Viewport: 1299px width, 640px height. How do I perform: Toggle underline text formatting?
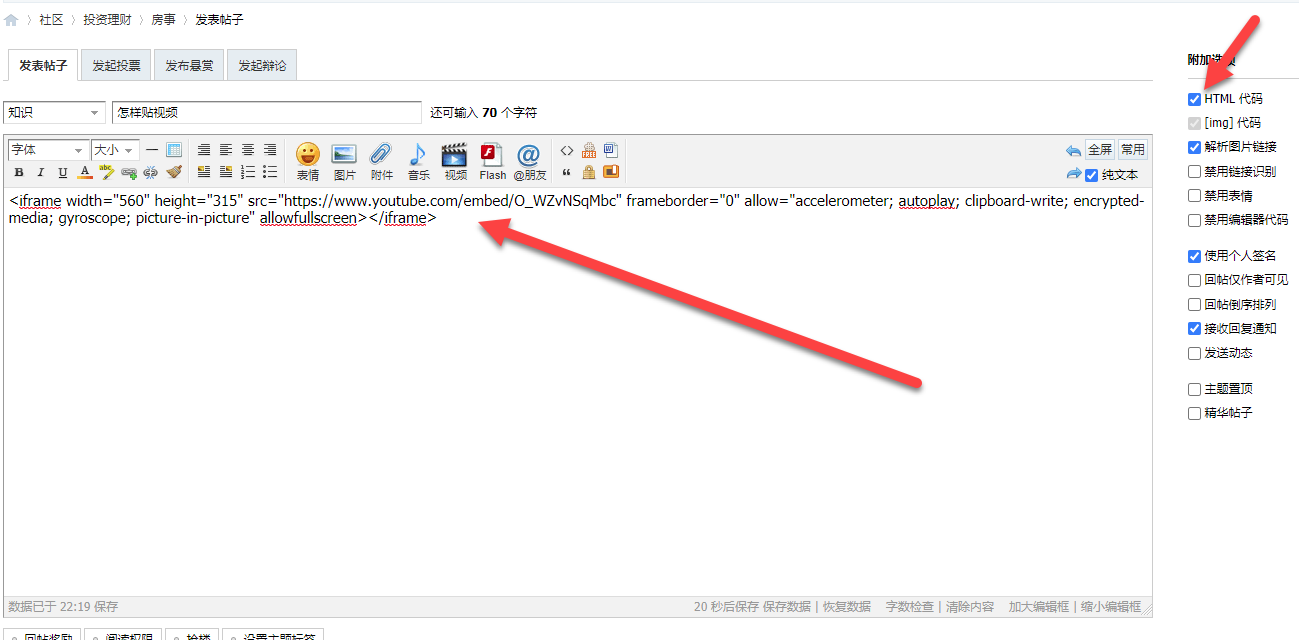click(x=62, y=172)
